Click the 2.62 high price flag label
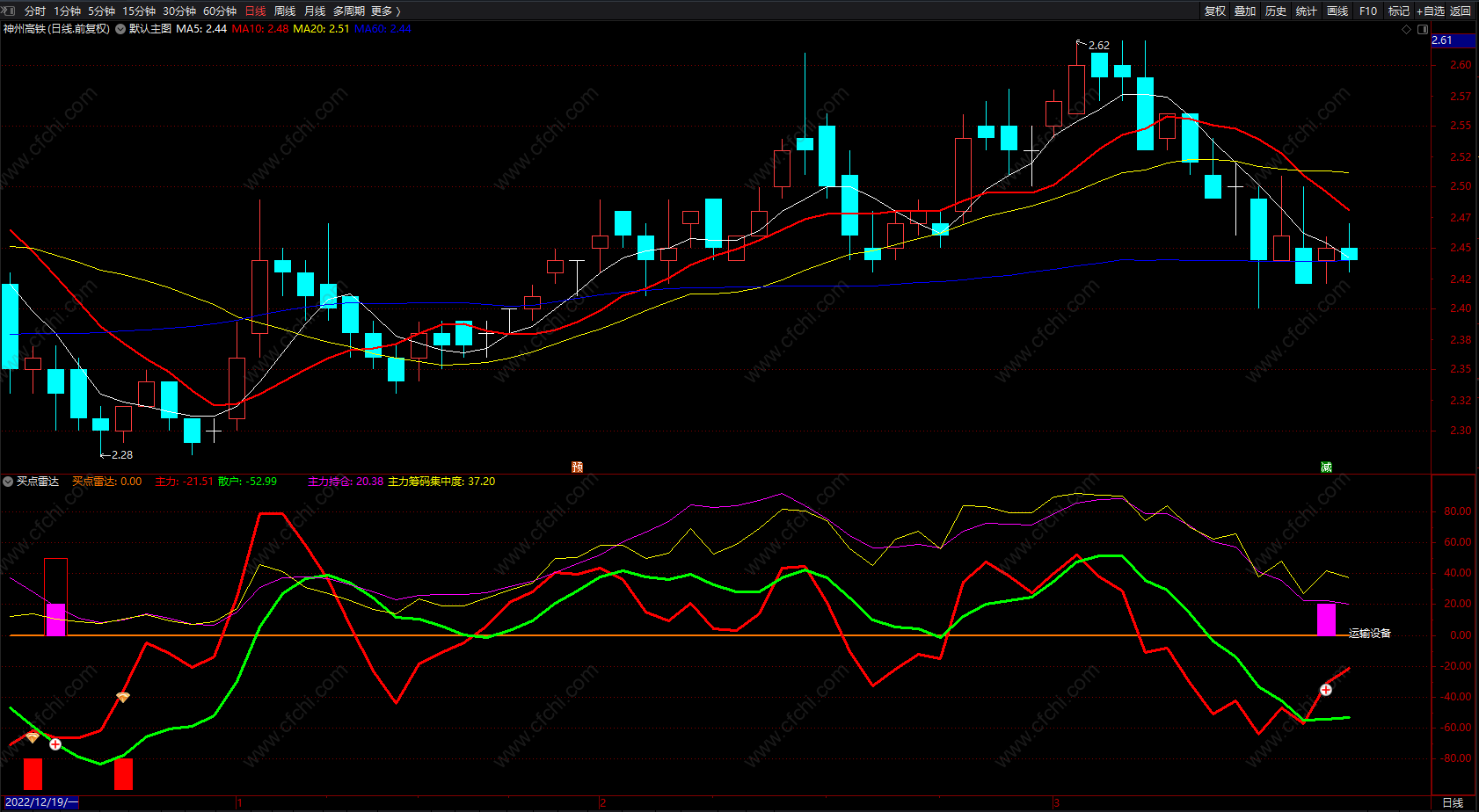This screenshot has height=812, width=1479. point(1098,45)
